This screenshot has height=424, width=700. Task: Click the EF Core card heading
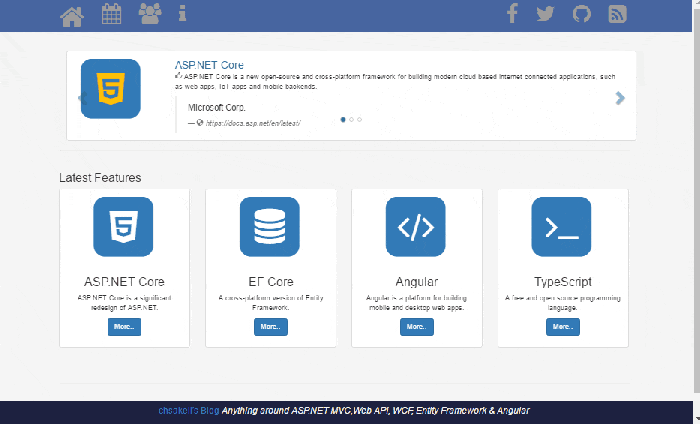(271, 282)
